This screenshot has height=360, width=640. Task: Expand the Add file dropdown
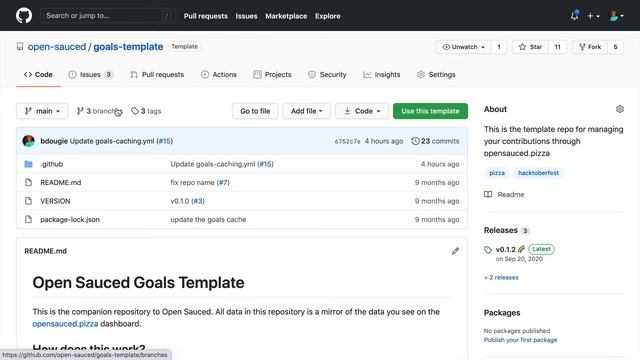point(307,111)
